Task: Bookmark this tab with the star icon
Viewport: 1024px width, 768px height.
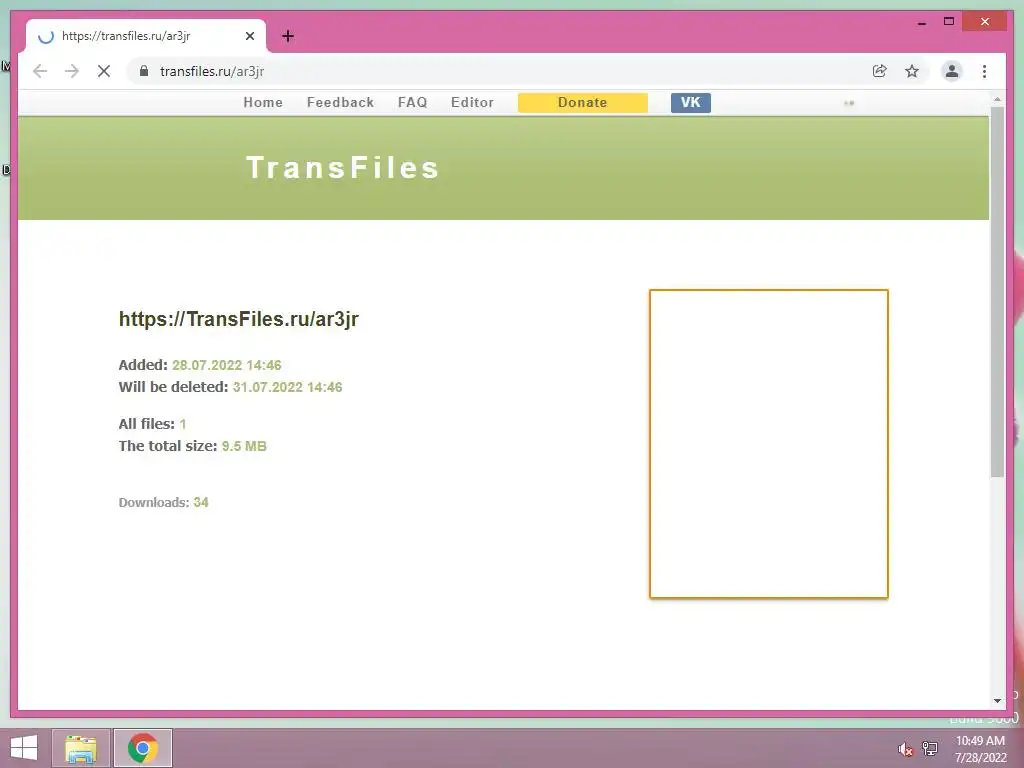Action: click(x=912, y=71)
